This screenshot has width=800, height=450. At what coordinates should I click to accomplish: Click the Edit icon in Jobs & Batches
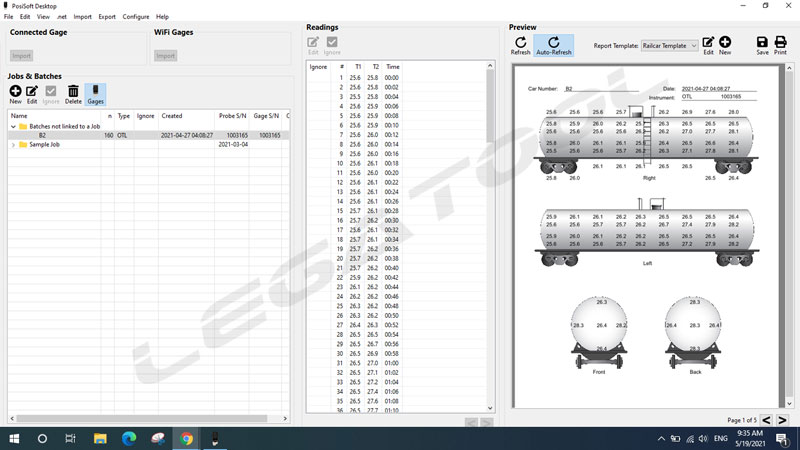[32, 94]
